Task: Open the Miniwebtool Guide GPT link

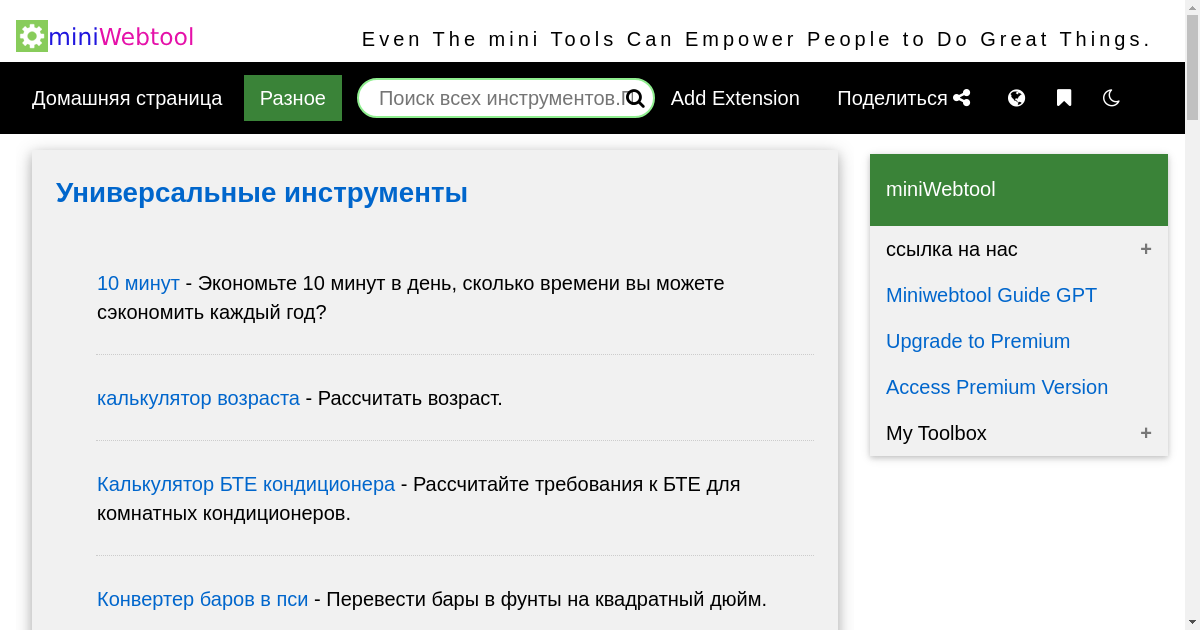Action: (x=991, y=295)
